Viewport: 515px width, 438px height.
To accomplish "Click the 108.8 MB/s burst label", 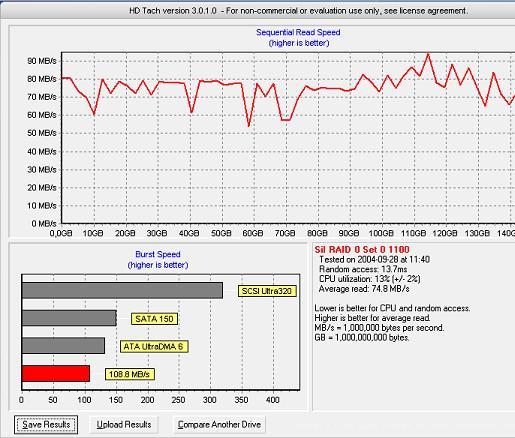I will pyautogui.click(x=130, y=374).
